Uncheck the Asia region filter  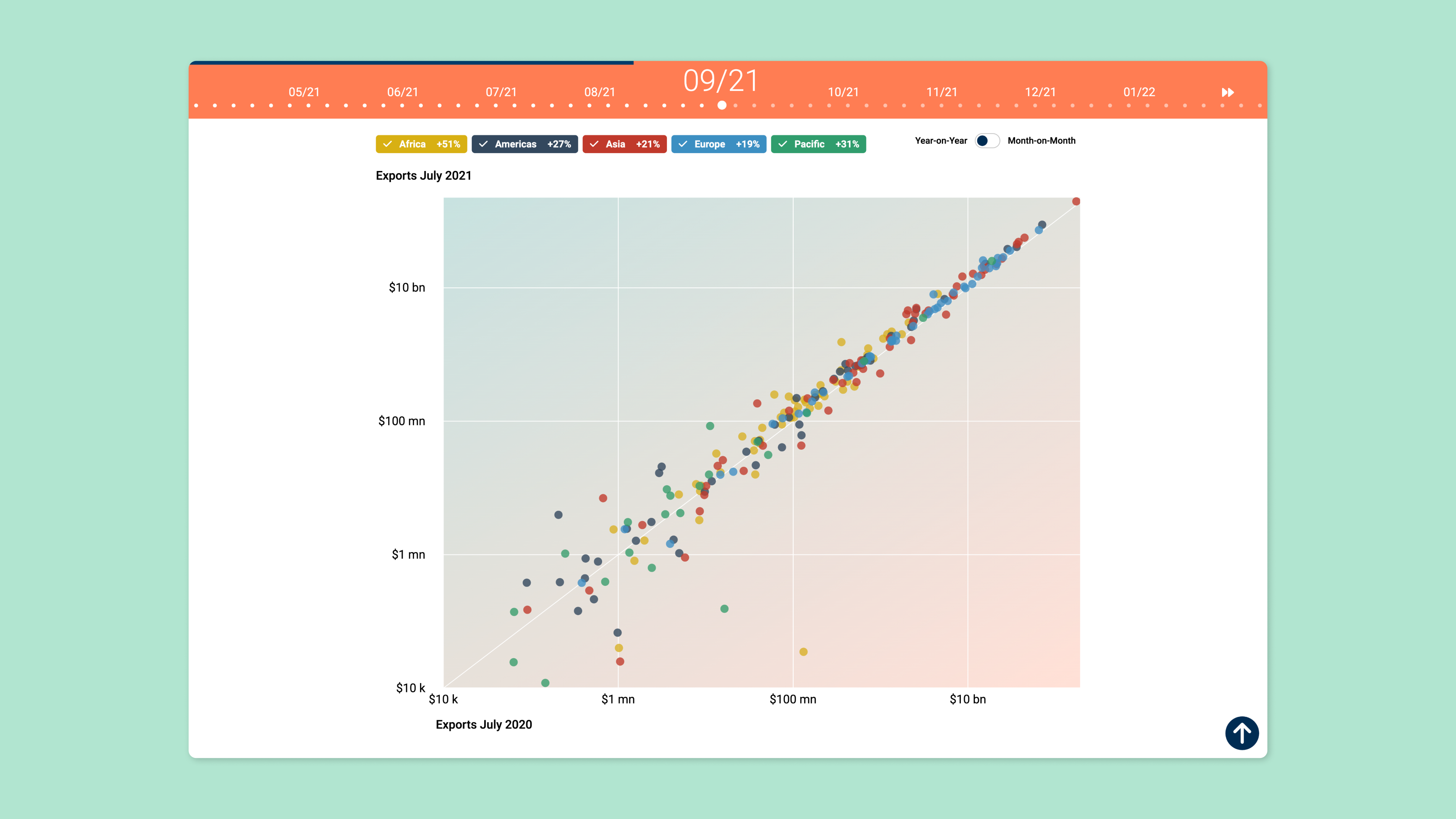point(624,144)
